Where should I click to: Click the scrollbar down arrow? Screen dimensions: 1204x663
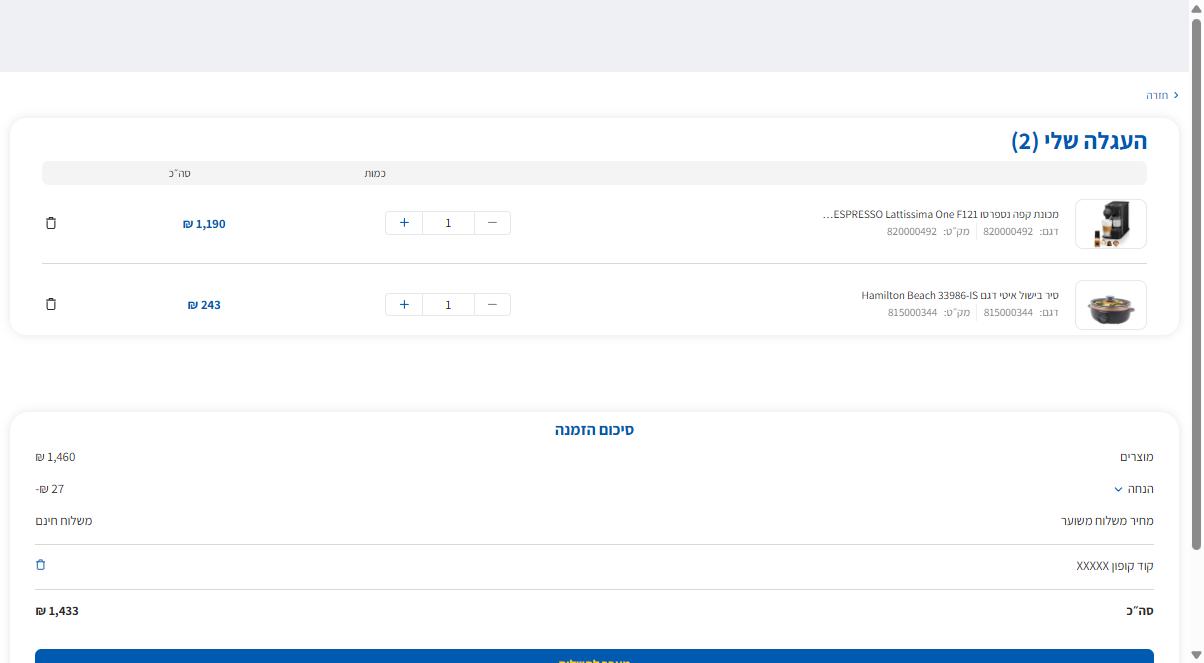[1196, 655]
